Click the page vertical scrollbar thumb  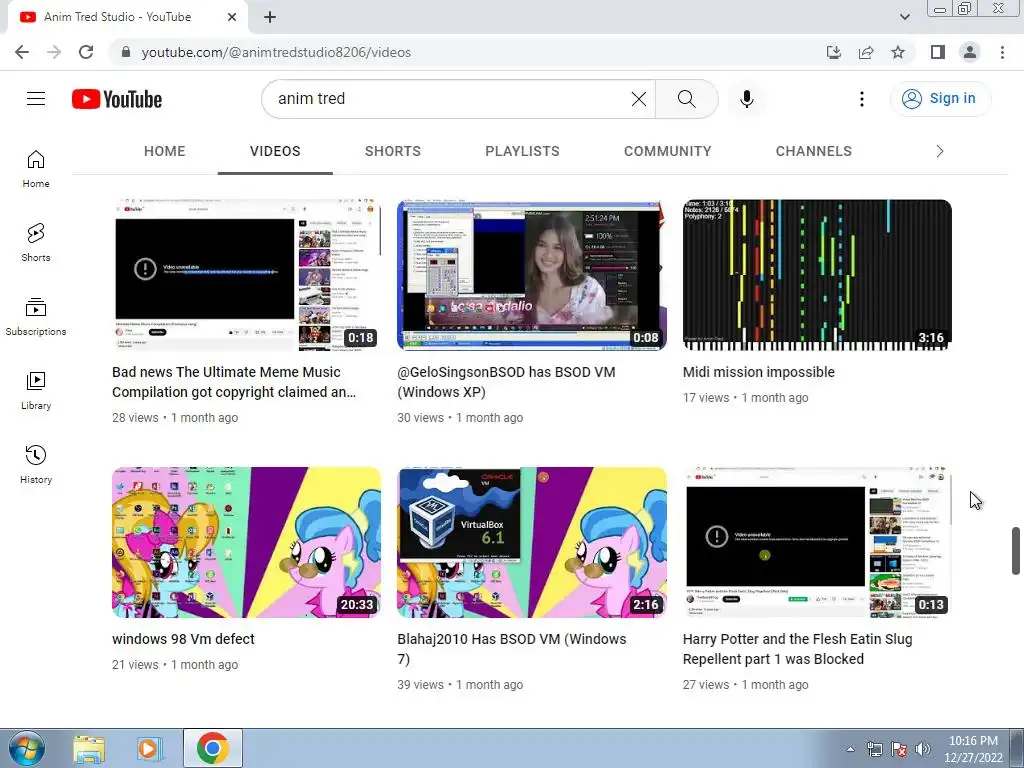pyautogui.click(x=1016, y=550)
